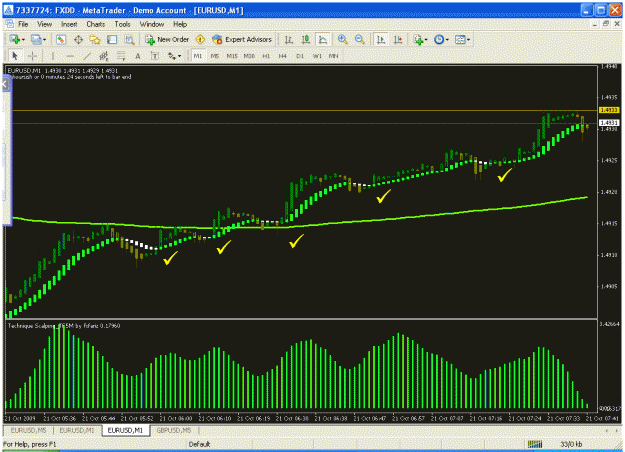Image resolution: width=625 pixels, height=452 pixels.
Task: Open the Navigator panel star-folder icon
Action: tap(95, 39)
